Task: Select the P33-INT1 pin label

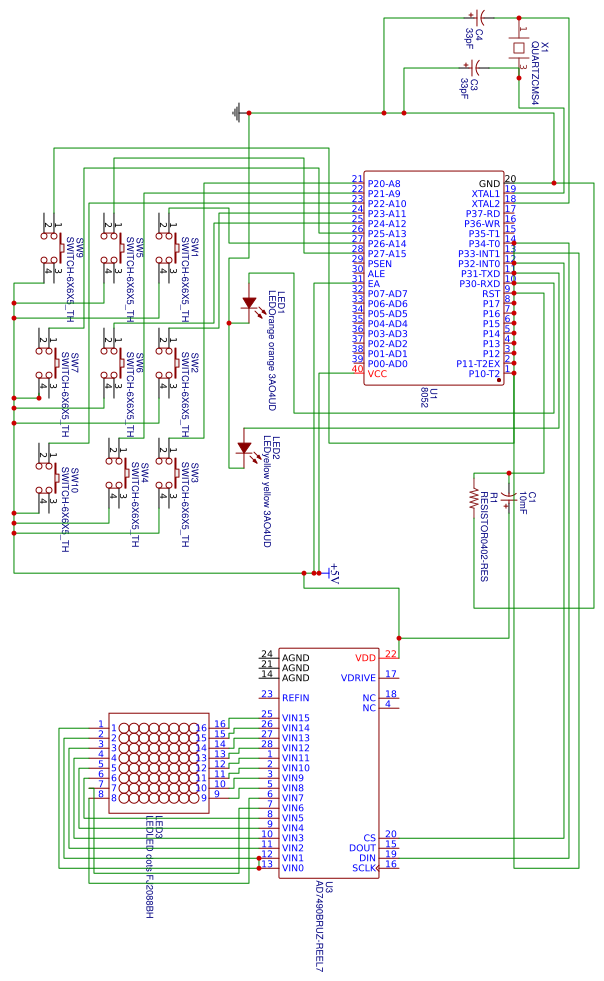Action: (479, 254)
